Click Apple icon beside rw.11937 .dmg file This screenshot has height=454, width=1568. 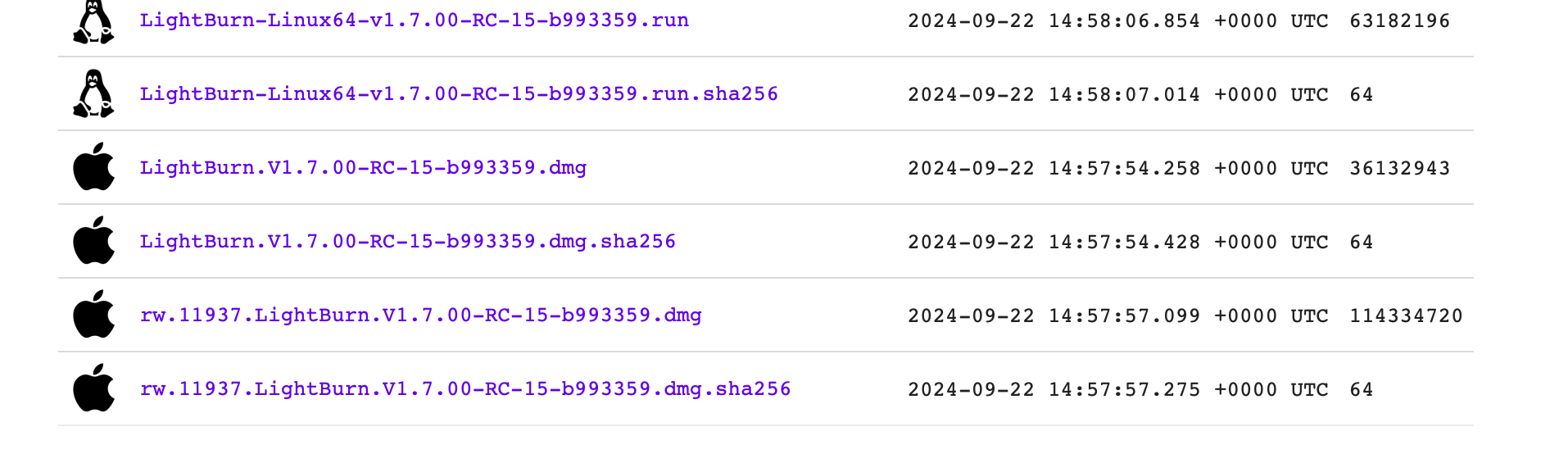pos(93,315)
